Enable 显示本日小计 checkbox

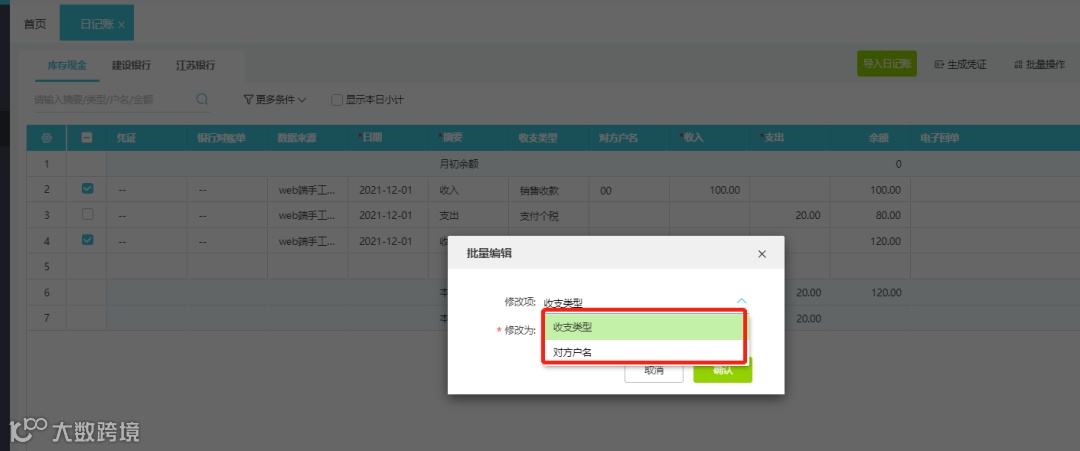coord(337,100)
